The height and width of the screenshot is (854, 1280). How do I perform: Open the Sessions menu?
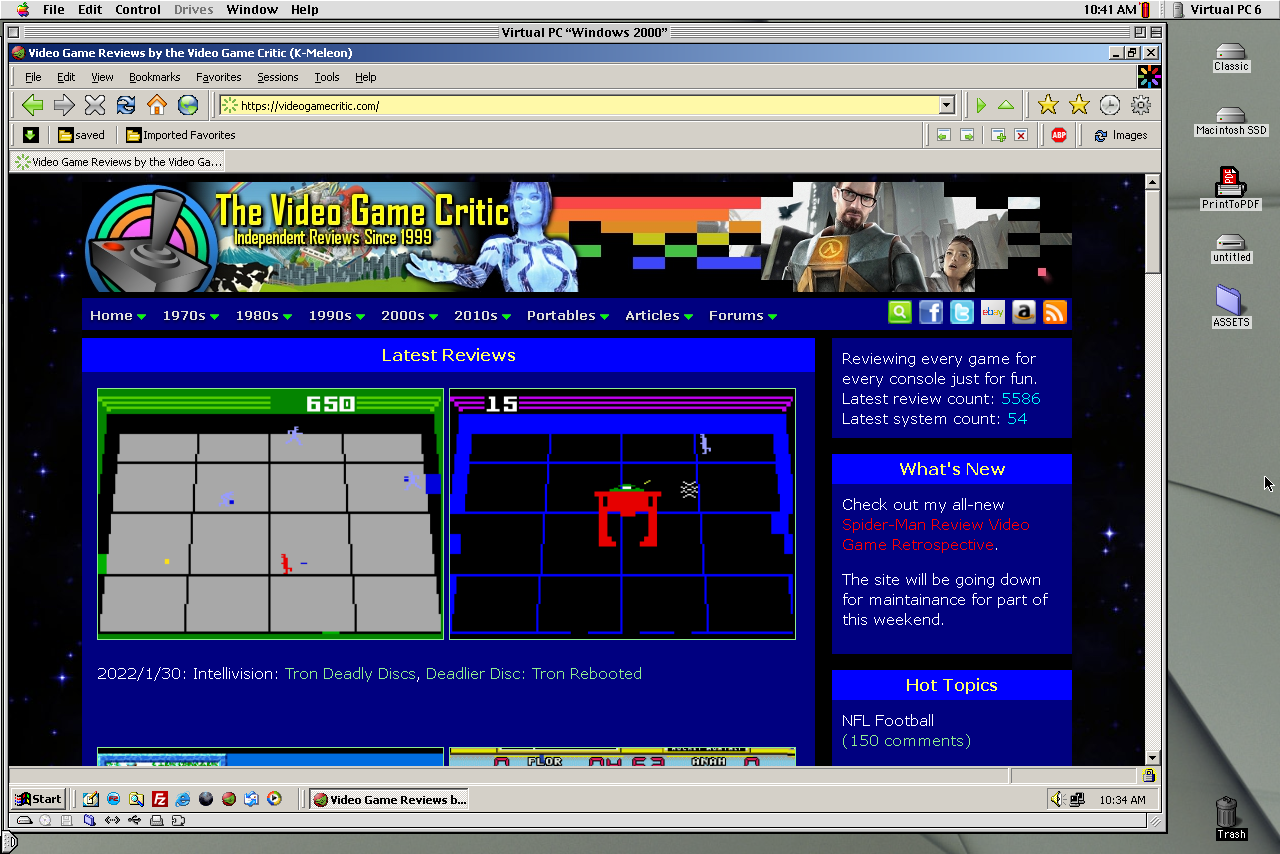point(278,77)
